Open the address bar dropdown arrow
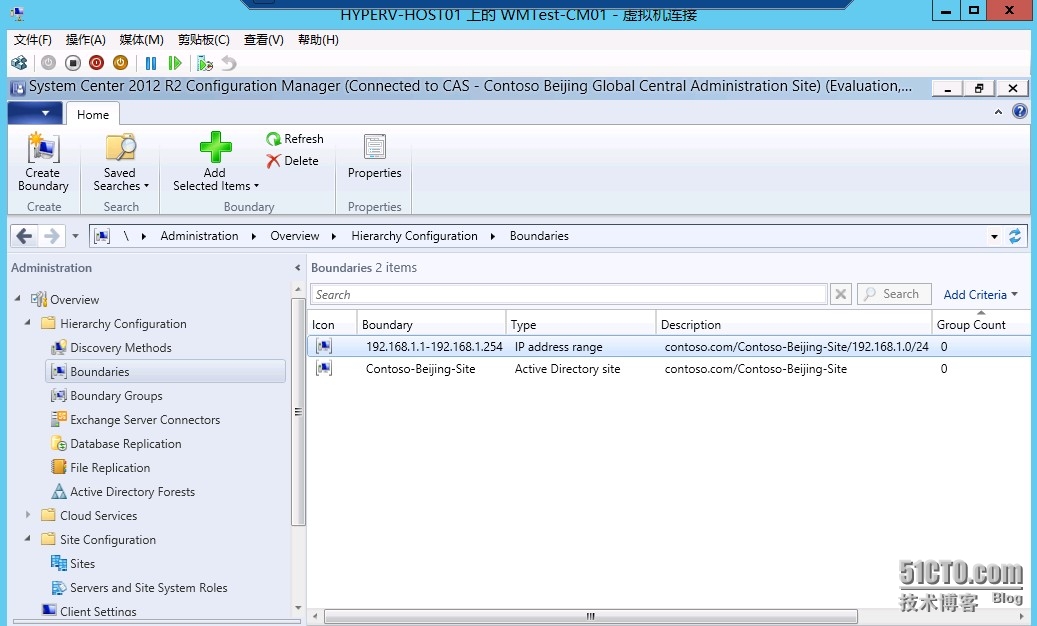Image resolution: width=1037 pixels, height=626 pixels. pos(994,236)
